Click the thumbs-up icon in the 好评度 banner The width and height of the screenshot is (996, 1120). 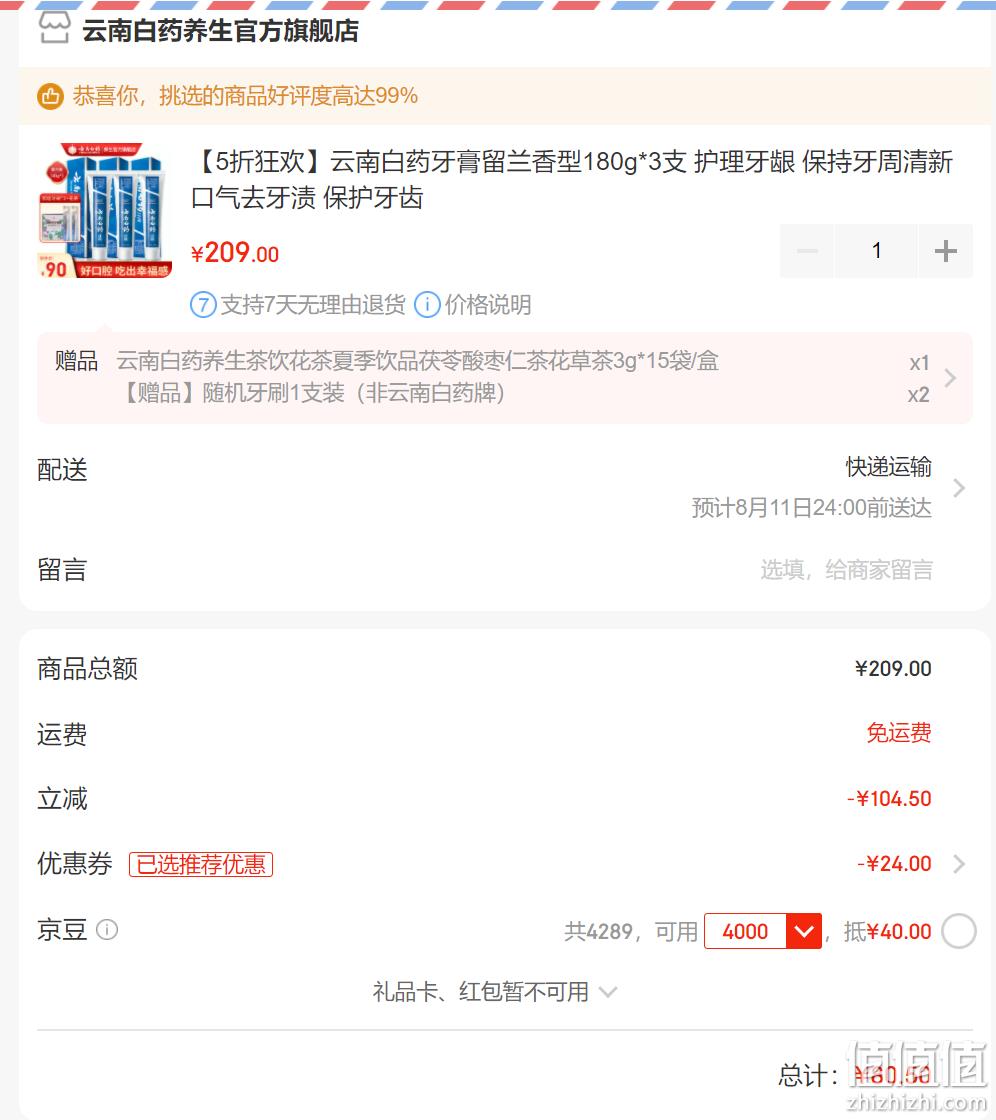point(50,96)
